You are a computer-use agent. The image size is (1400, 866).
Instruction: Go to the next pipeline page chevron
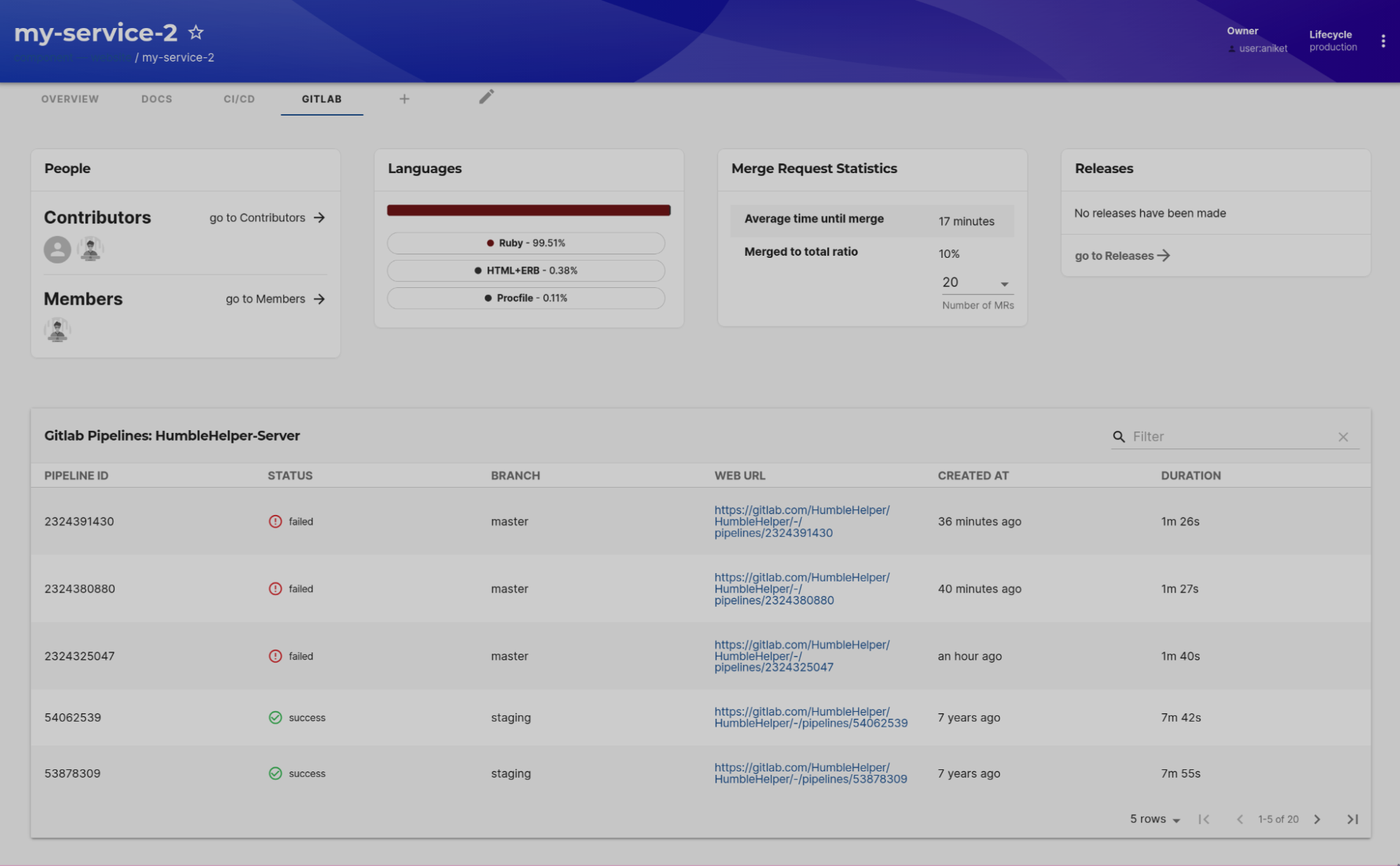pos(1317,818)
